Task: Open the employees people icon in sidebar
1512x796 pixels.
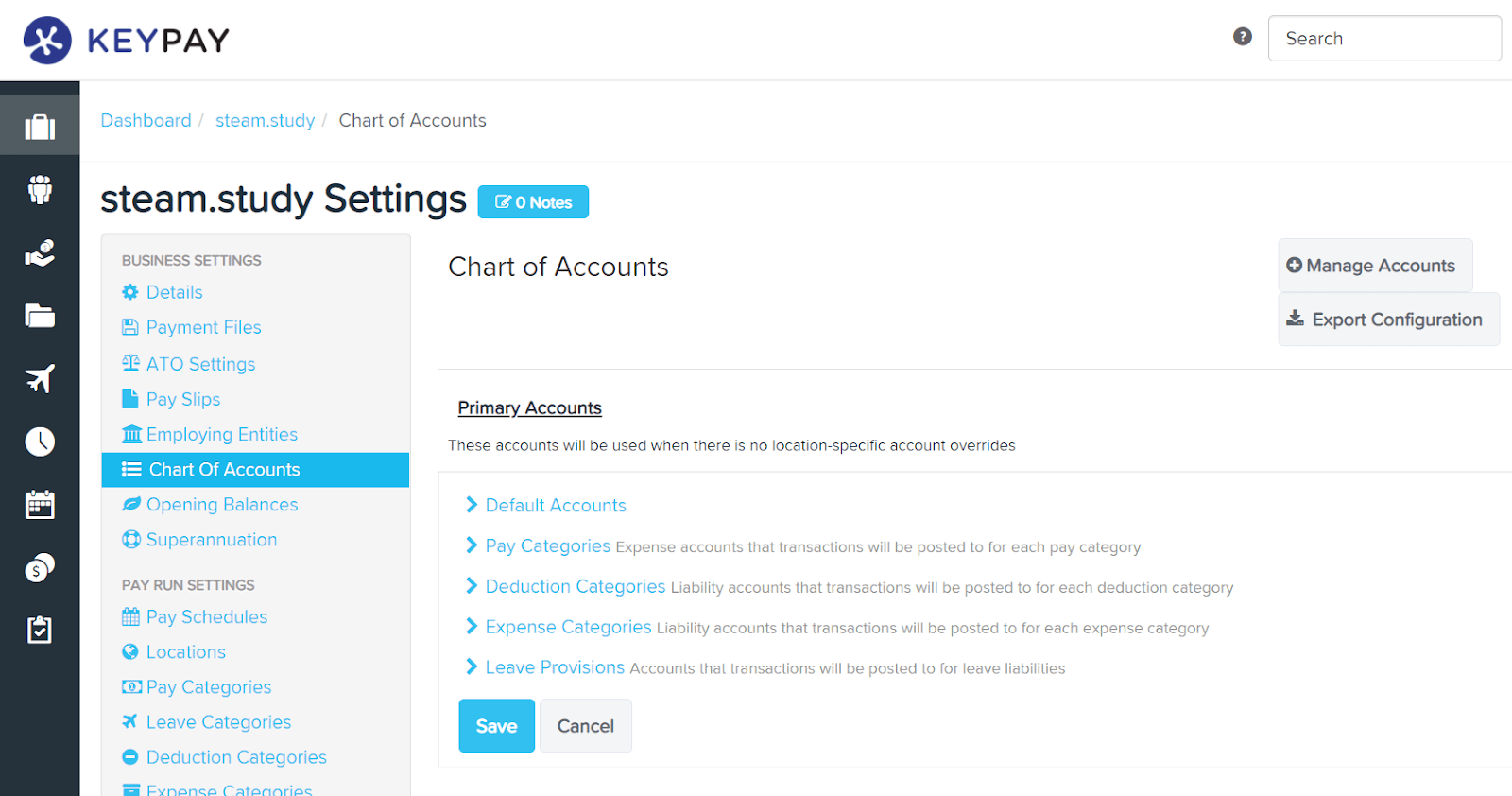Action: [x=40, y=190]
